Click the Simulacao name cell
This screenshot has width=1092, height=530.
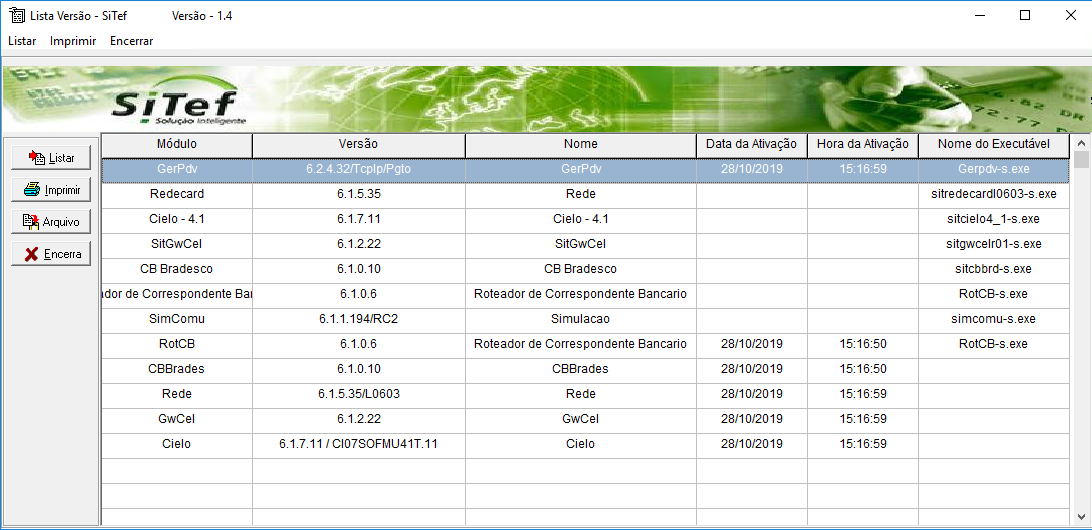click(581, 320)
